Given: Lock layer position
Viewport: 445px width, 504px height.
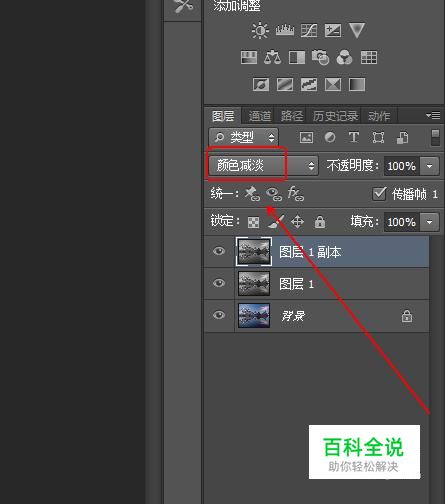Looking at the screenshot, I should point(297,222).
